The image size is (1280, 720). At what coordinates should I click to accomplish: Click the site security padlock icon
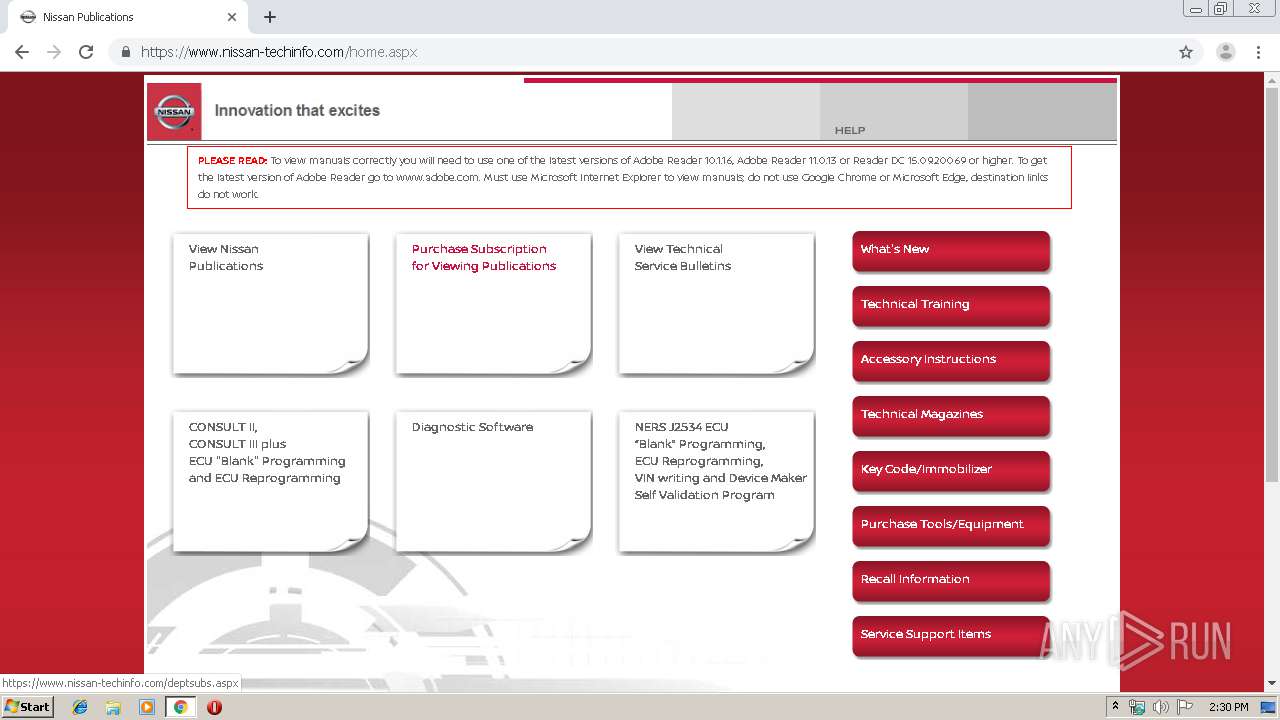126,52
